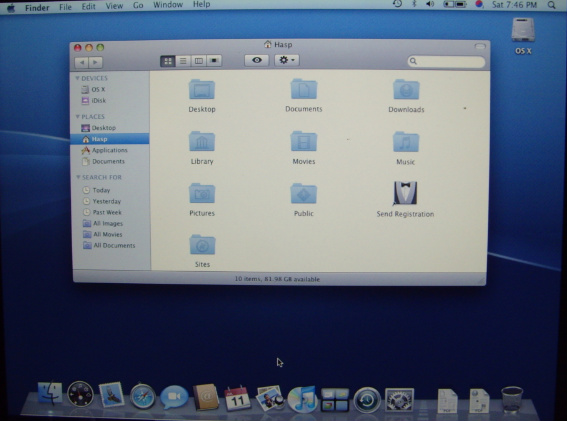Viewport: 567px width, 421px height.
Task: Open the Library folder icon
Action: click(x=202, y=141)
